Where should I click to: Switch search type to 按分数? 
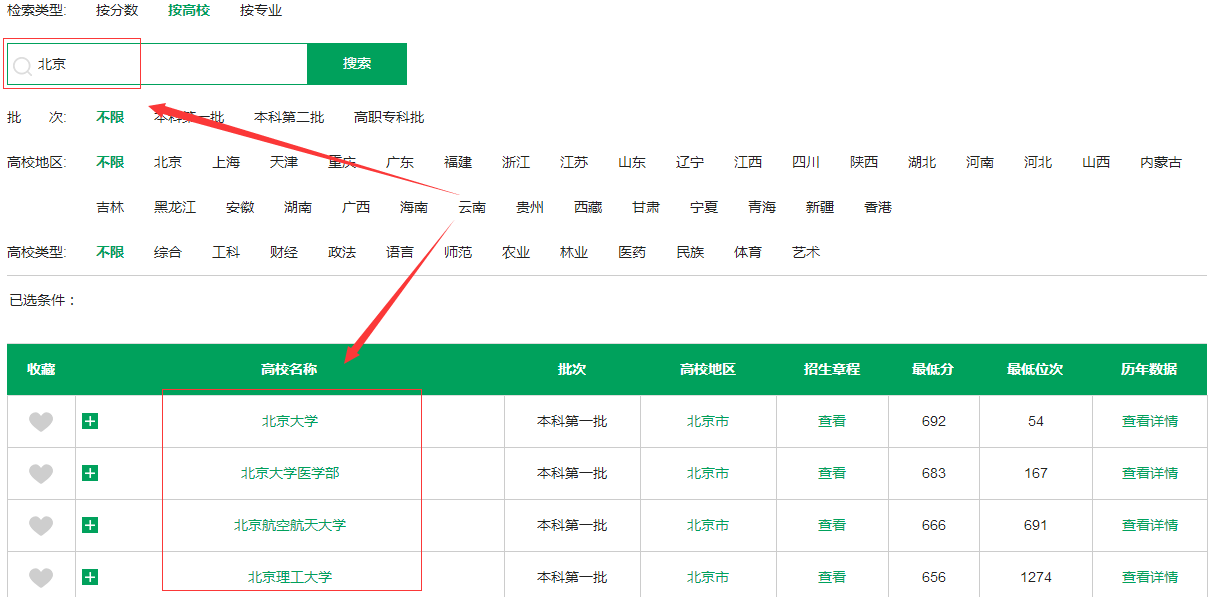(117, 11)
